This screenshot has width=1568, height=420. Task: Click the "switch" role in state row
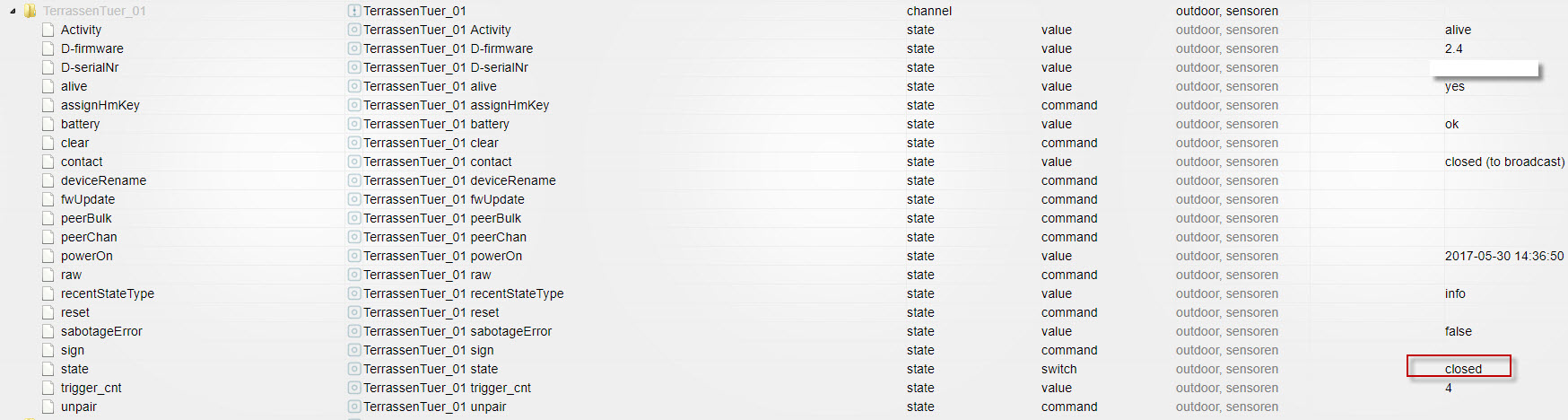pyautogui.click(x=1058, y=370)
